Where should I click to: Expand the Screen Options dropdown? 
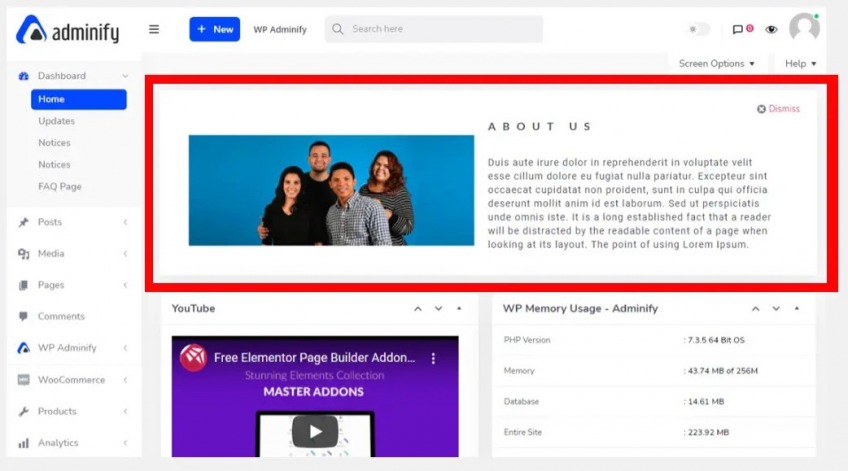tap(716, 63)
